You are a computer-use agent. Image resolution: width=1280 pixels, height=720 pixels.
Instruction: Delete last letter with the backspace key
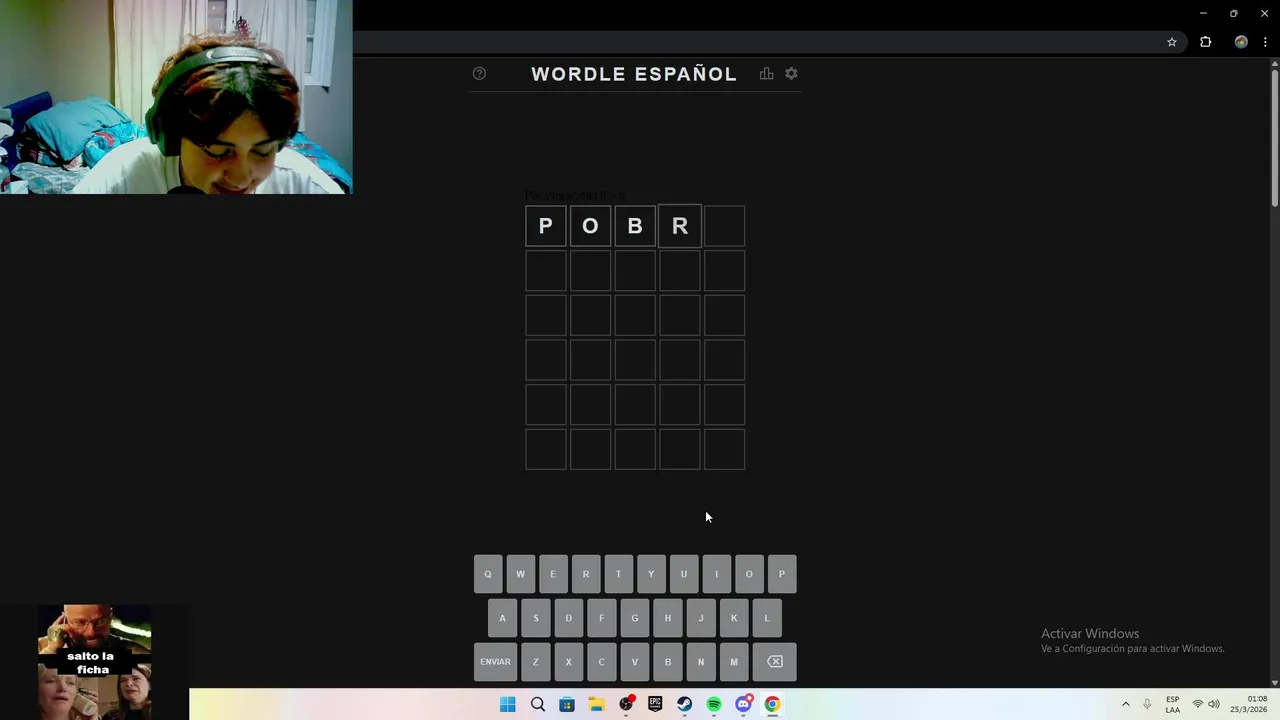775,662
